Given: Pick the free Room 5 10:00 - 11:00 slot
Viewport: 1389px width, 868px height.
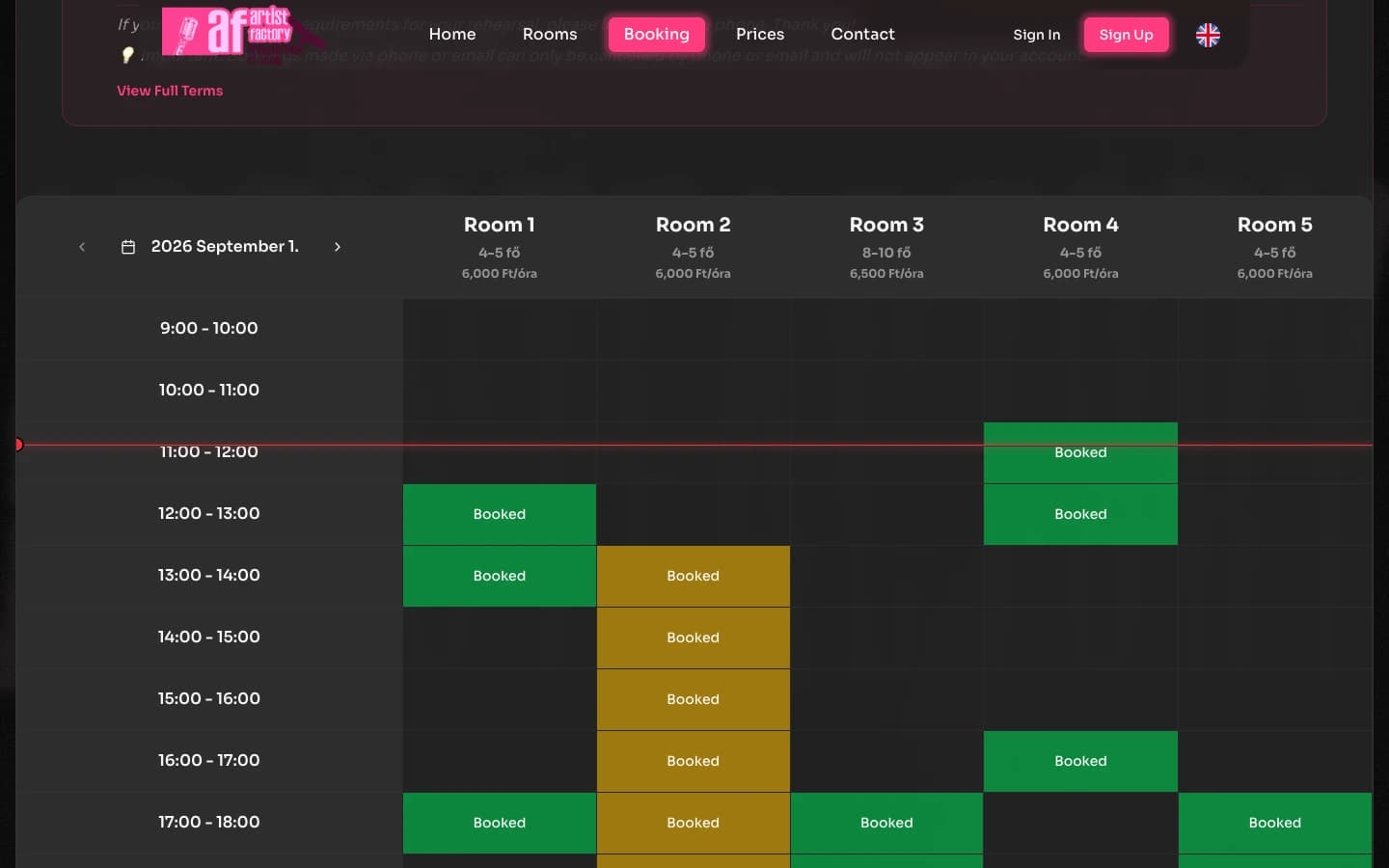Looking at the screenshot, I should click(x=1275, y=391).
